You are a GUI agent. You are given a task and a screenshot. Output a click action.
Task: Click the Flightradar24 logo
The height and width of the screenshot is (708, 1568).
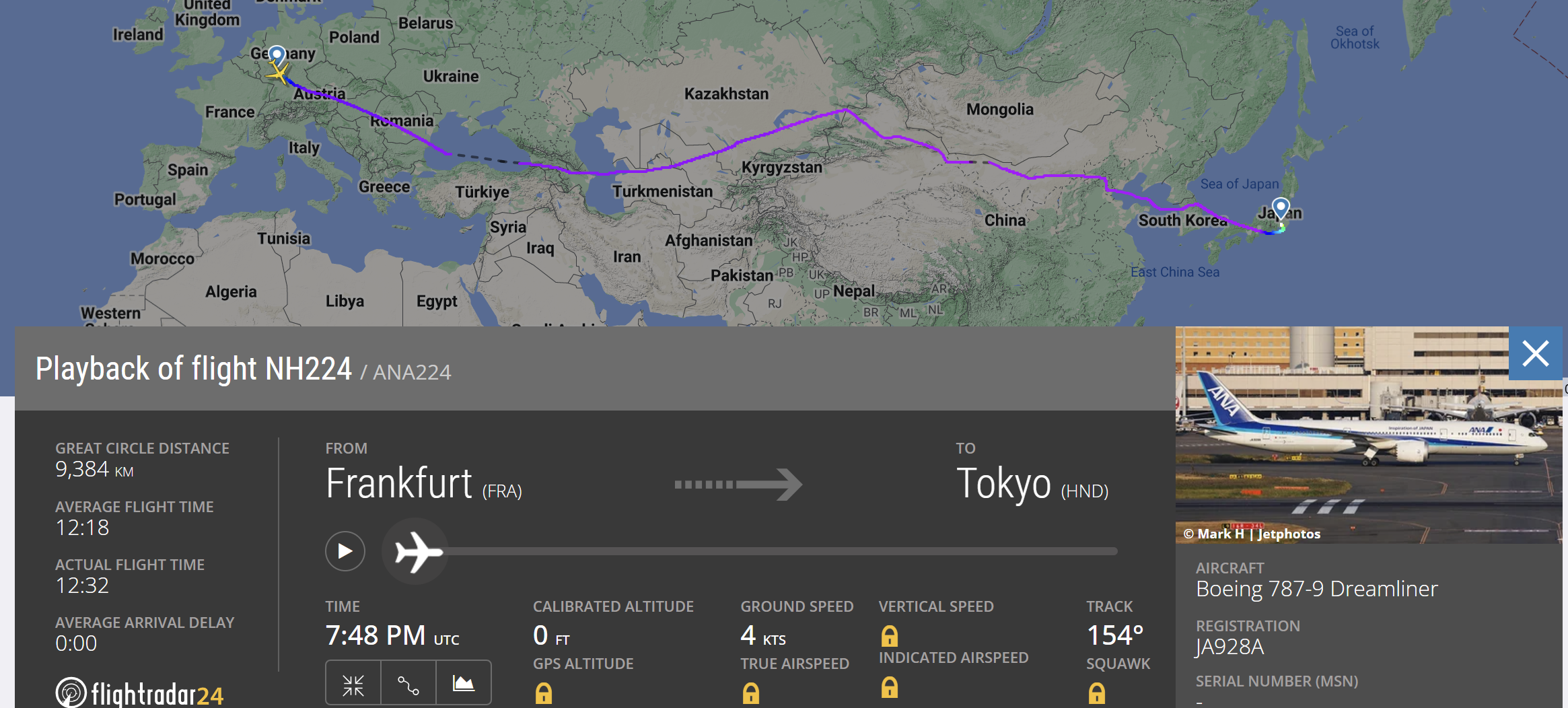[x=139, y=693]
